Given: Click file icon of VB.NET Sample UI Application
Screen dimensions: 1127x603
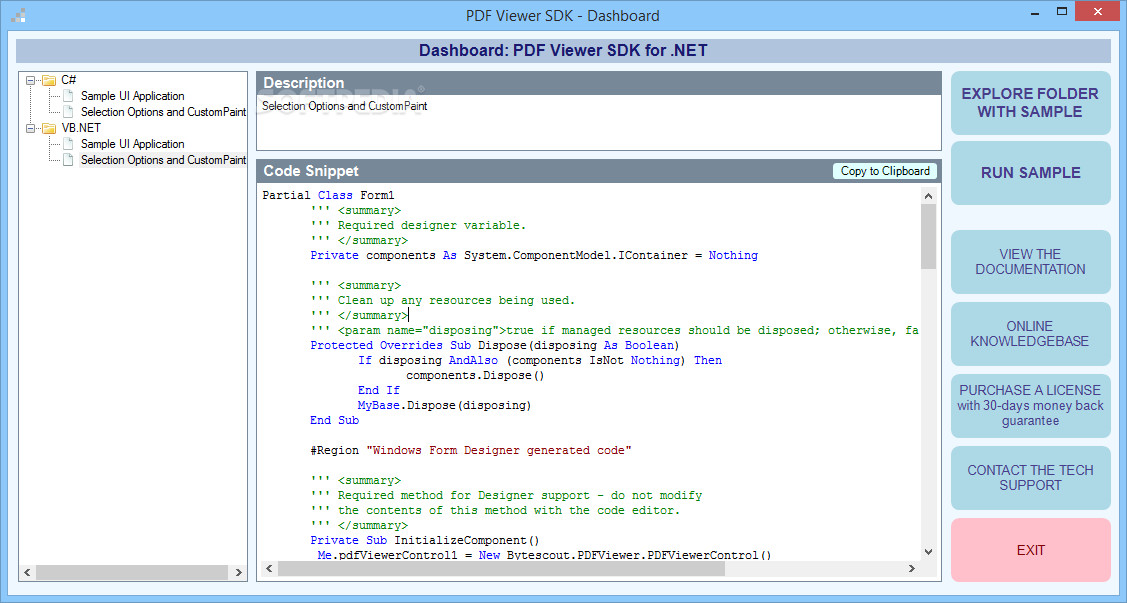Looking at the screenshot, I should coord(68,144).
